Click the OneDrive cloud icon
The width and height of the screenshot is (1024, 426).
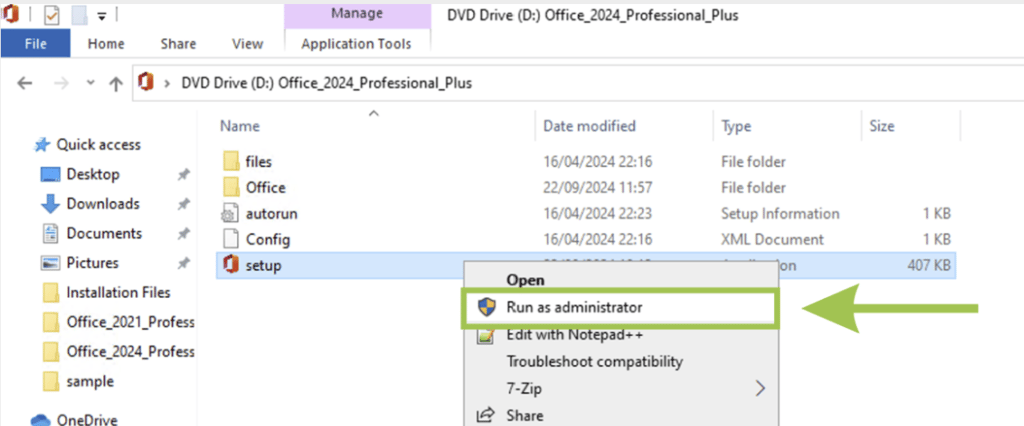(x=40, y=419)
